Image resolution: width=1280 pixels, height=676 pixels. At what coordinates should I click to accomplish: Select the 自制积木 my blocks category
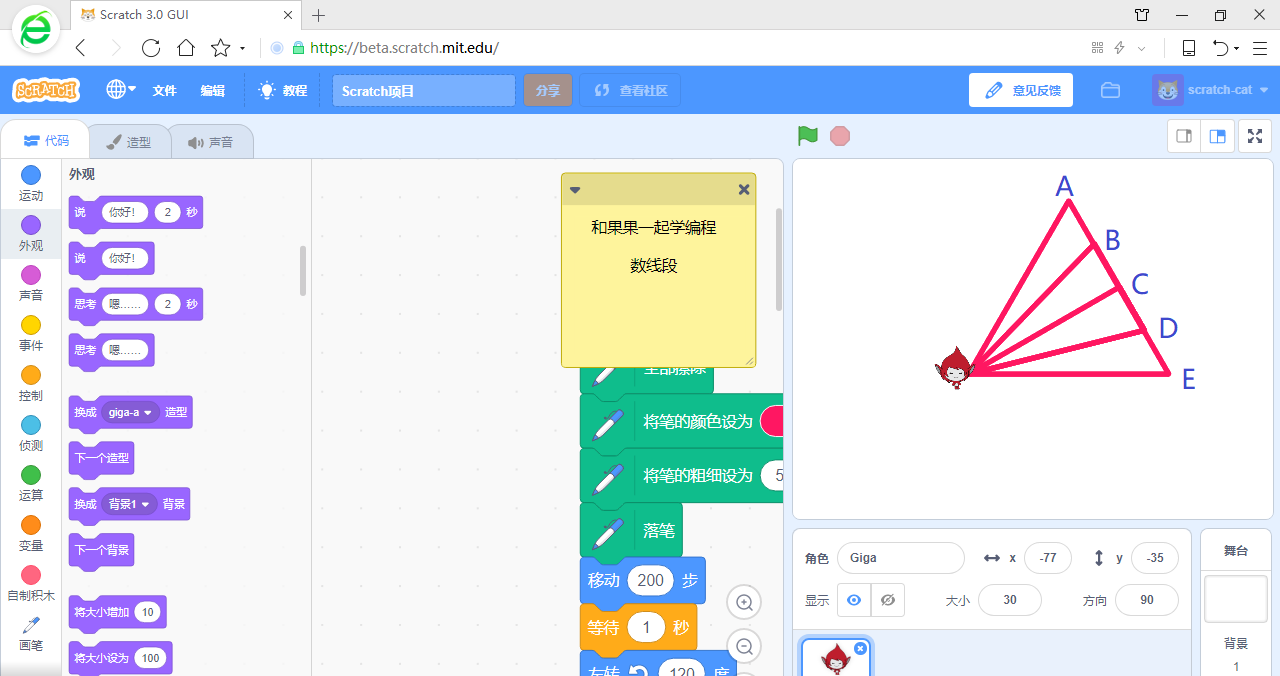[31, 584]
